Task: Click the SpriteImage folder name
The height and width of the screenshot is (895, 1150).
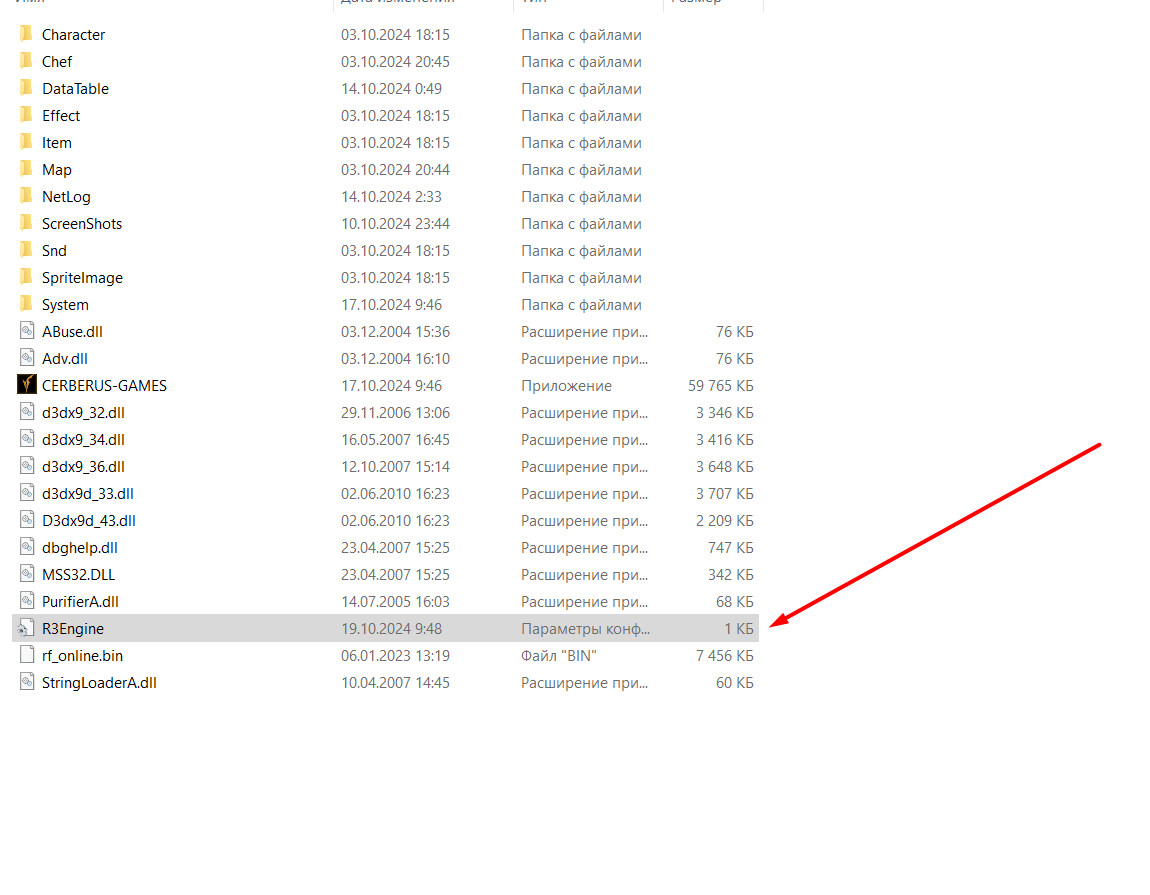Action: click(82, 277)
